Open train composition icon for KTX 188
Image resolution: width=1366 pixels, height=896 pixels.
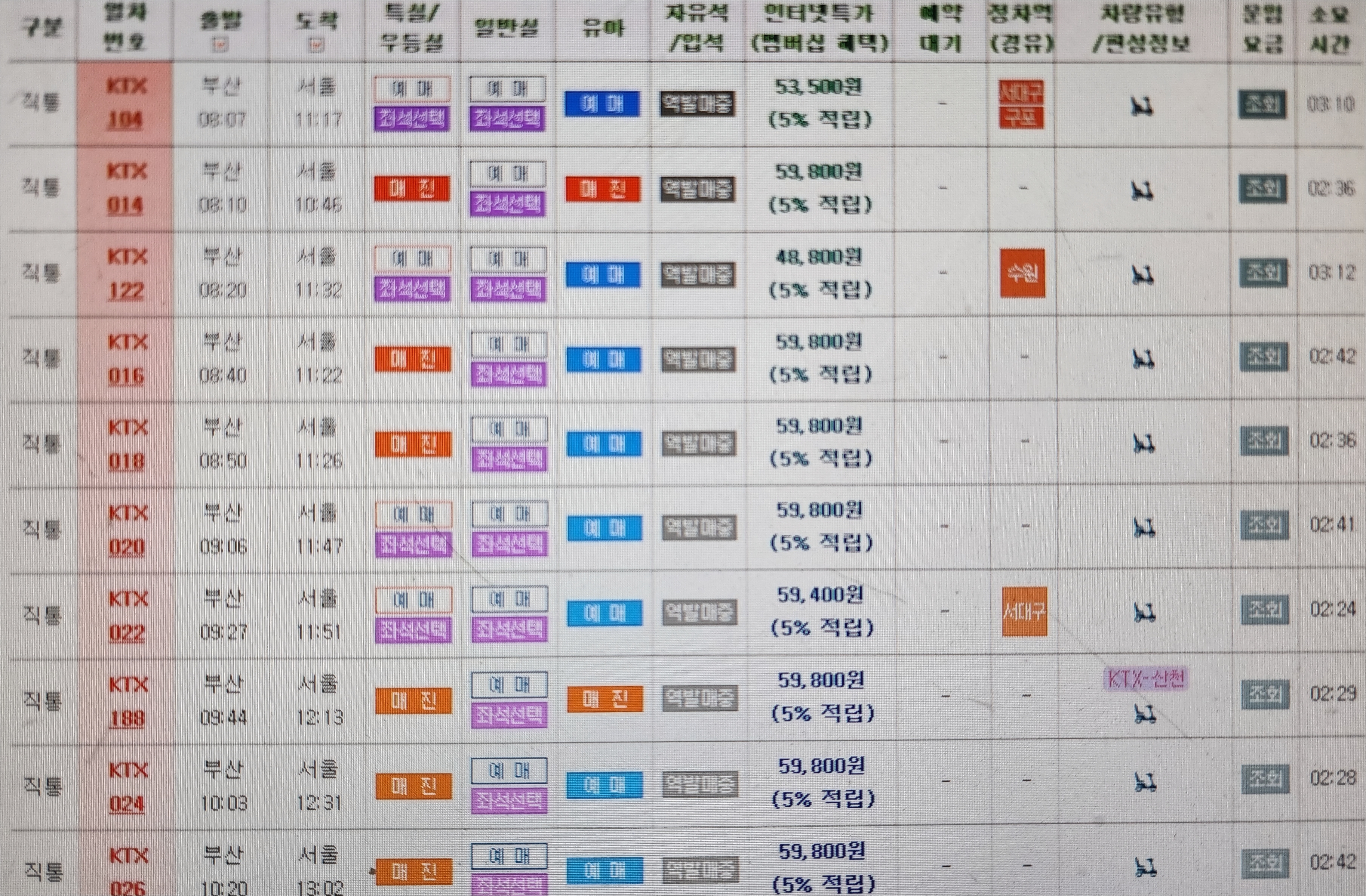click(1145, 714)
